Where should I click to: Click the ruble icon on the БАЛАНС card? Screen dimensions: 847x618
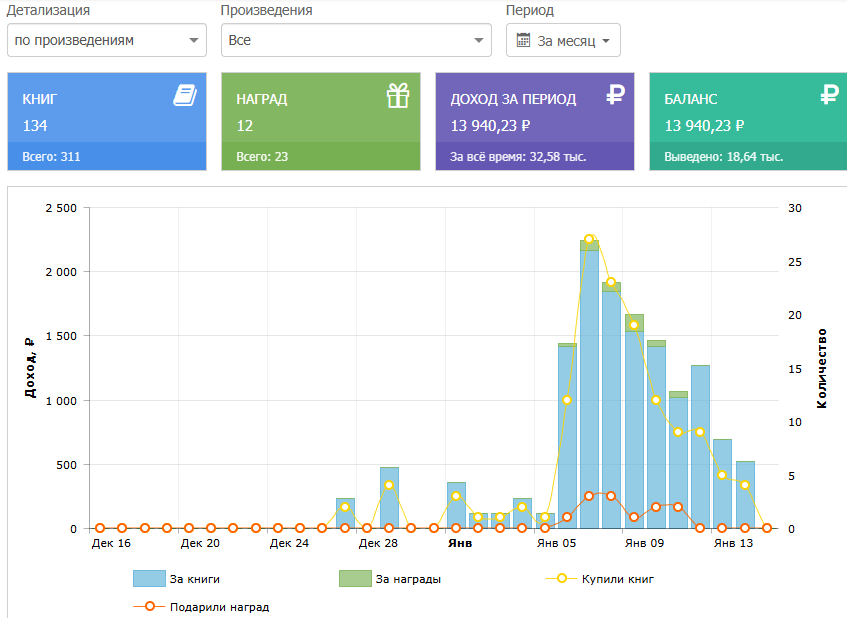pos(830,95)
